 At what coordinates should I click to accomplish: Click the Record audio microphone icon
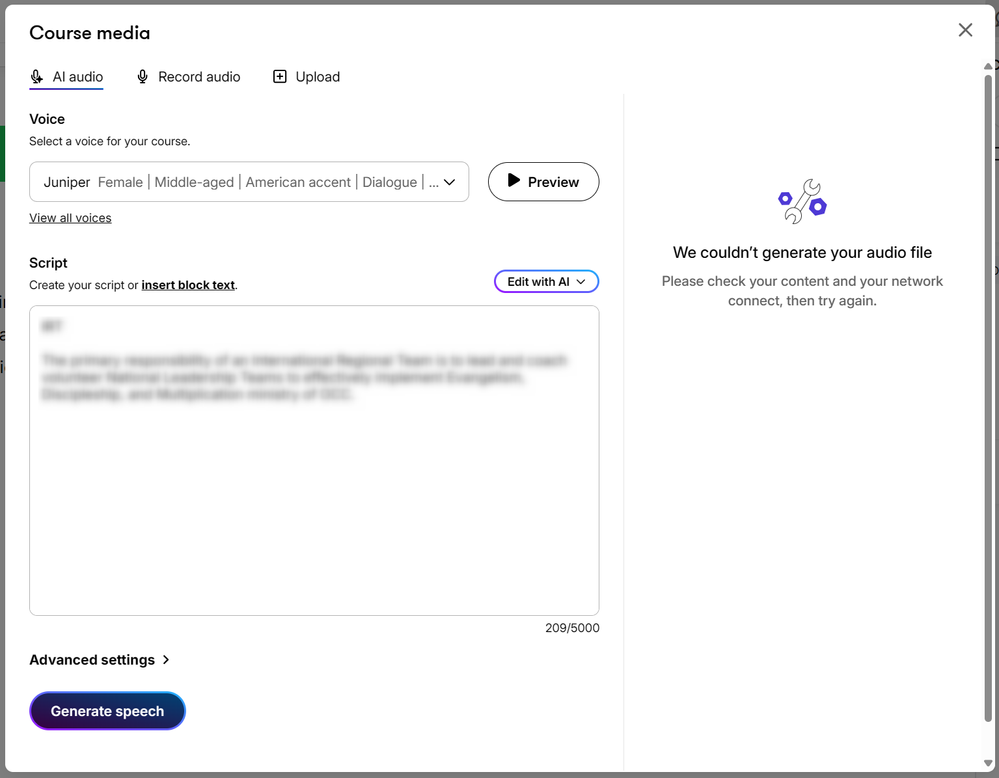[x=143, y=77]
